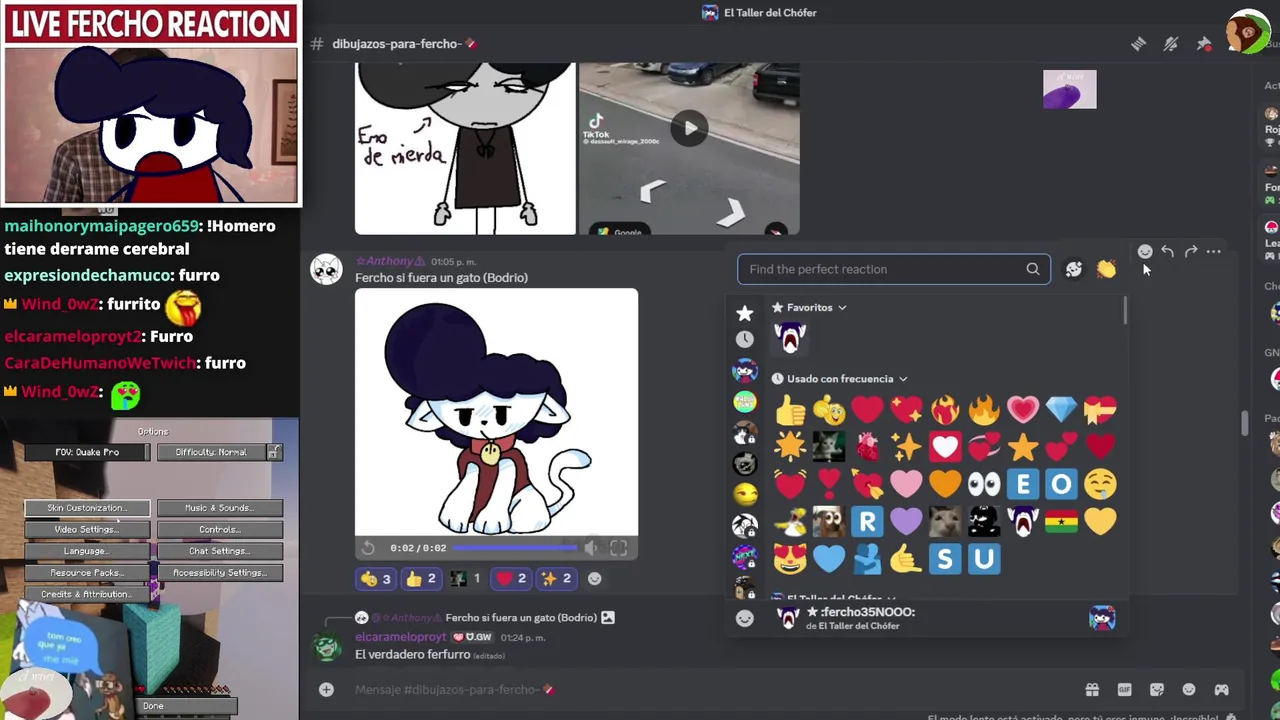The height and width of the screenshot is (720, 1280).
Task: Pick the letter R emoji
Action: point(867,521)
